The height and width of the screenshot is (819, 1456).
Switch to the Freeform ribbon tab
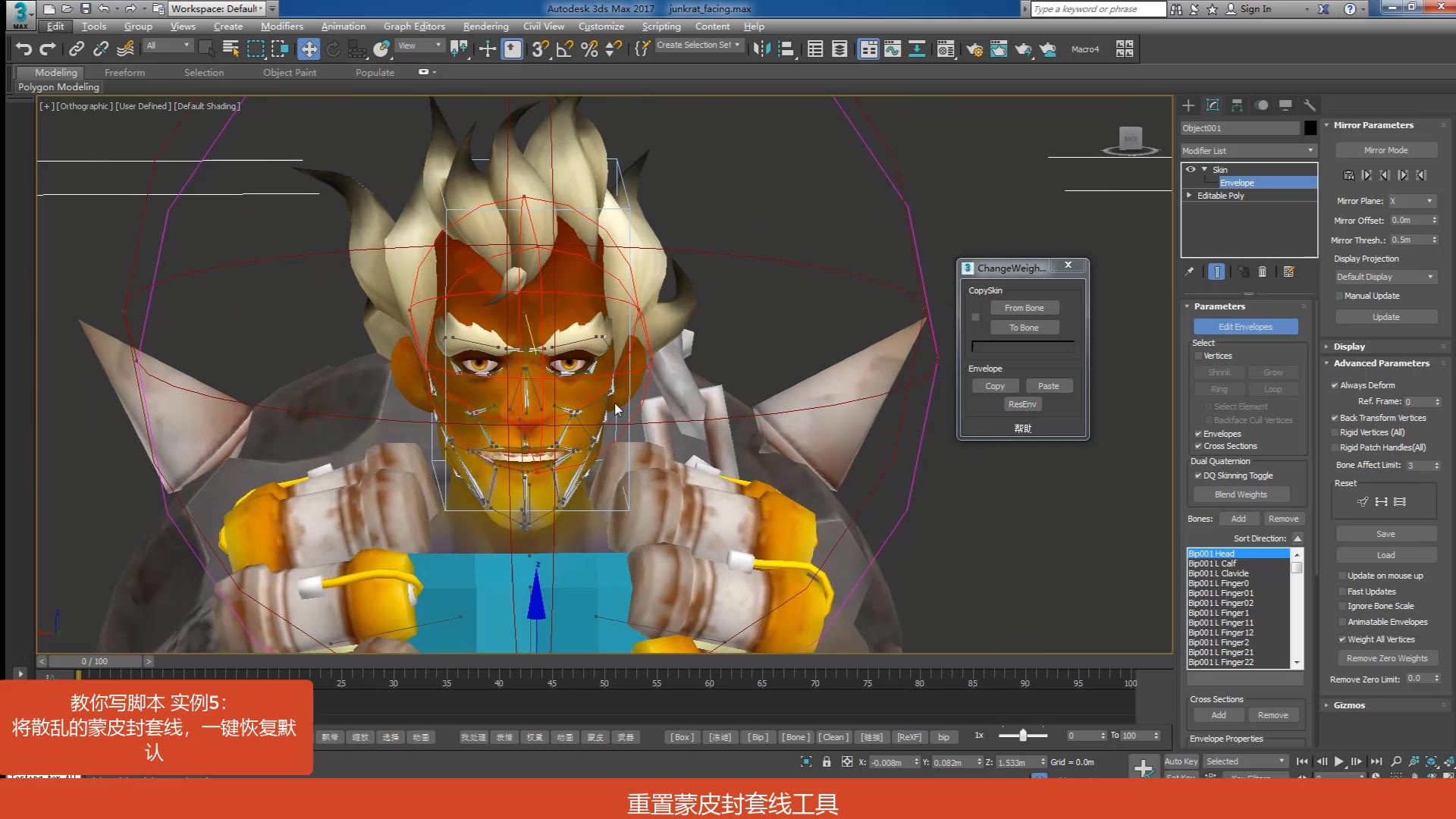[124, 72]
